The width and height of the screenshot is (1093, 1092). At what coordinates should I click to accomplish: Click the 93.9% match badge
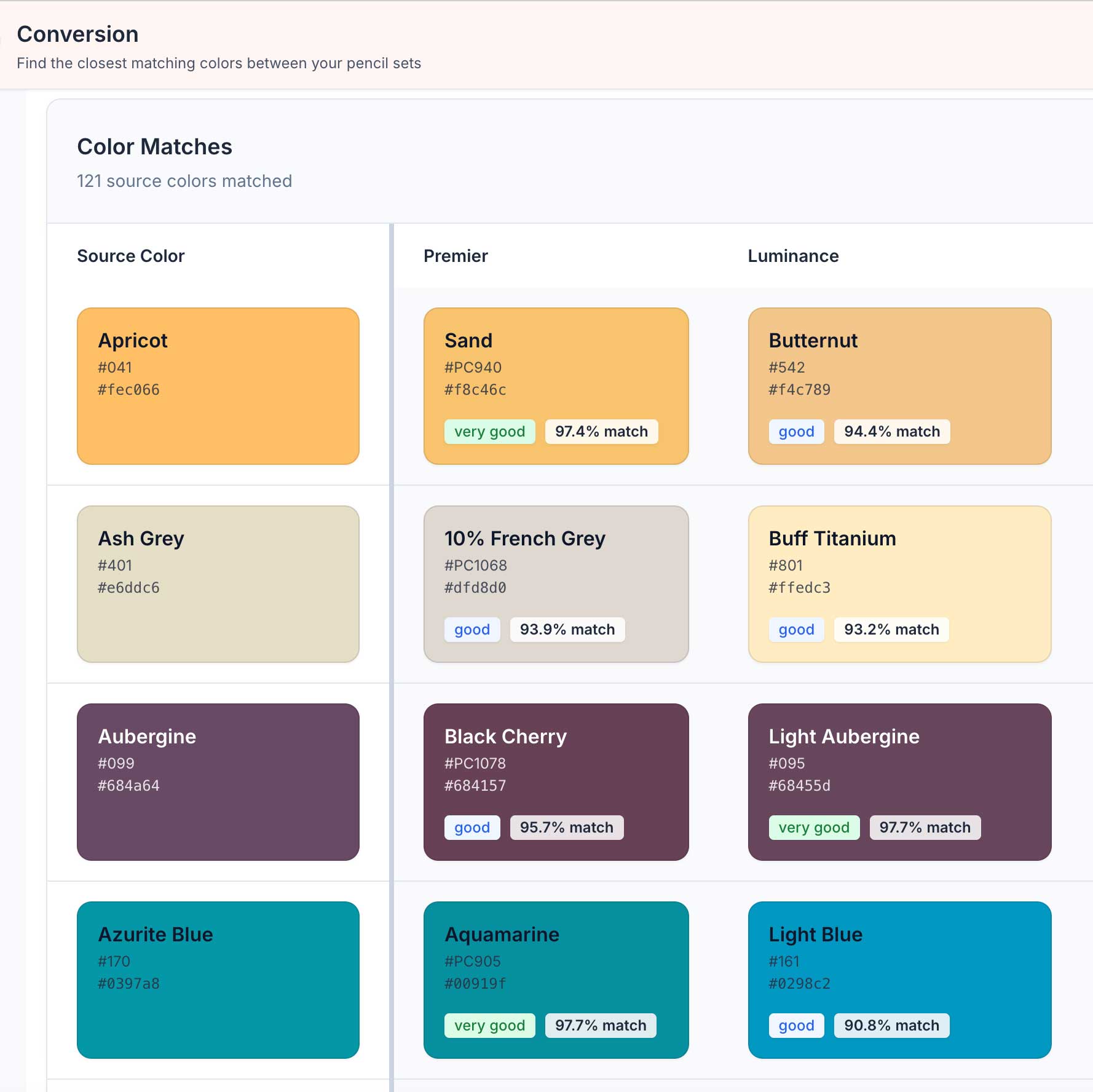point(567,630)
